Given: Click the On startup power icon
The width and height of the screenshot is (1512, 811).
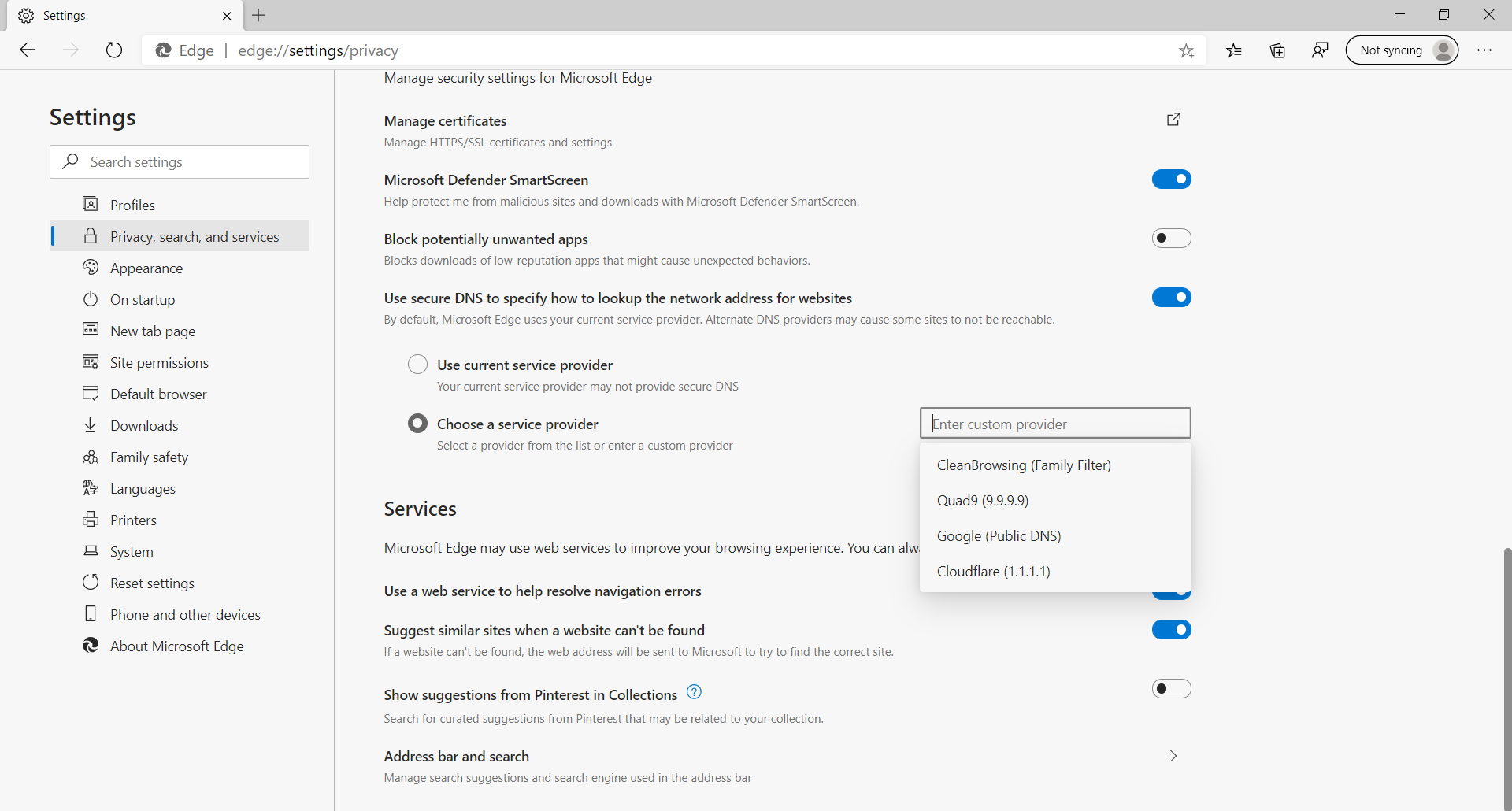Looking at the screenshot, I should click(x=91, y=298).
